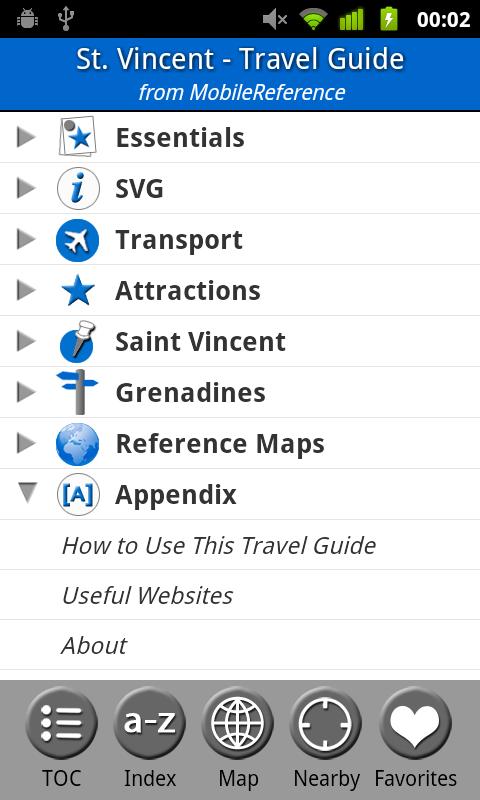This screenshot has width=480, height=800.
Task: Tap the info SVG icon
Action: [x=78, y=188]
